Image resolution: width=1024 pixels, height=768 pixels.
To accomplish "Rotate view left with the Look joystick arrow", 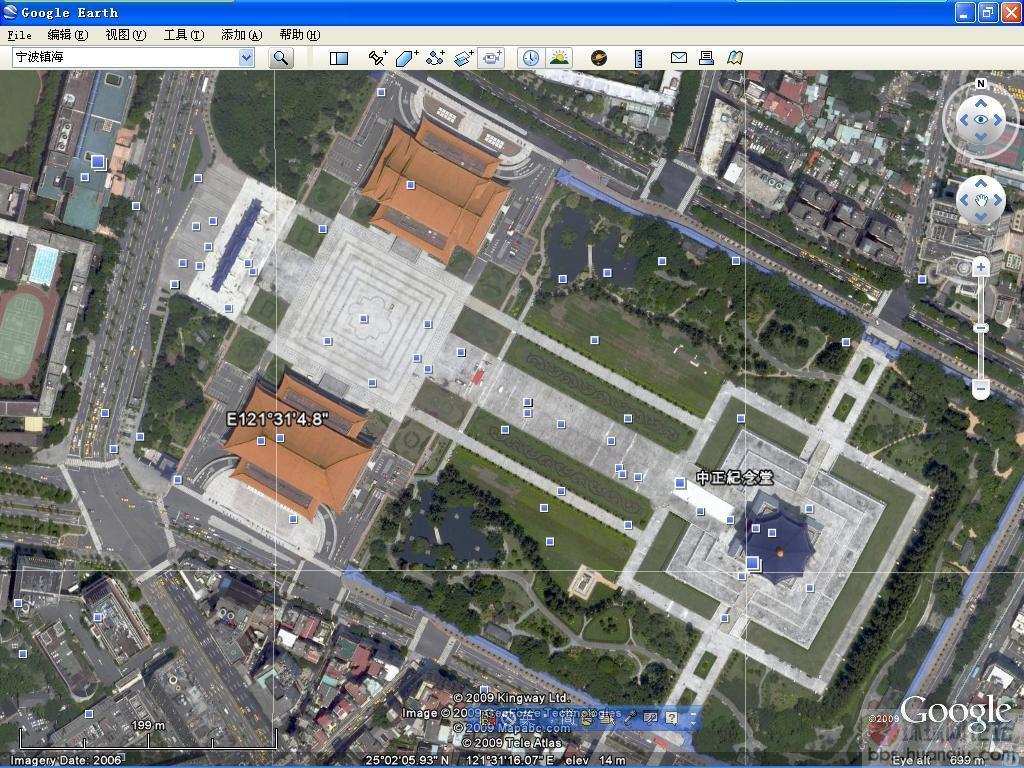I will coord(964,120).
